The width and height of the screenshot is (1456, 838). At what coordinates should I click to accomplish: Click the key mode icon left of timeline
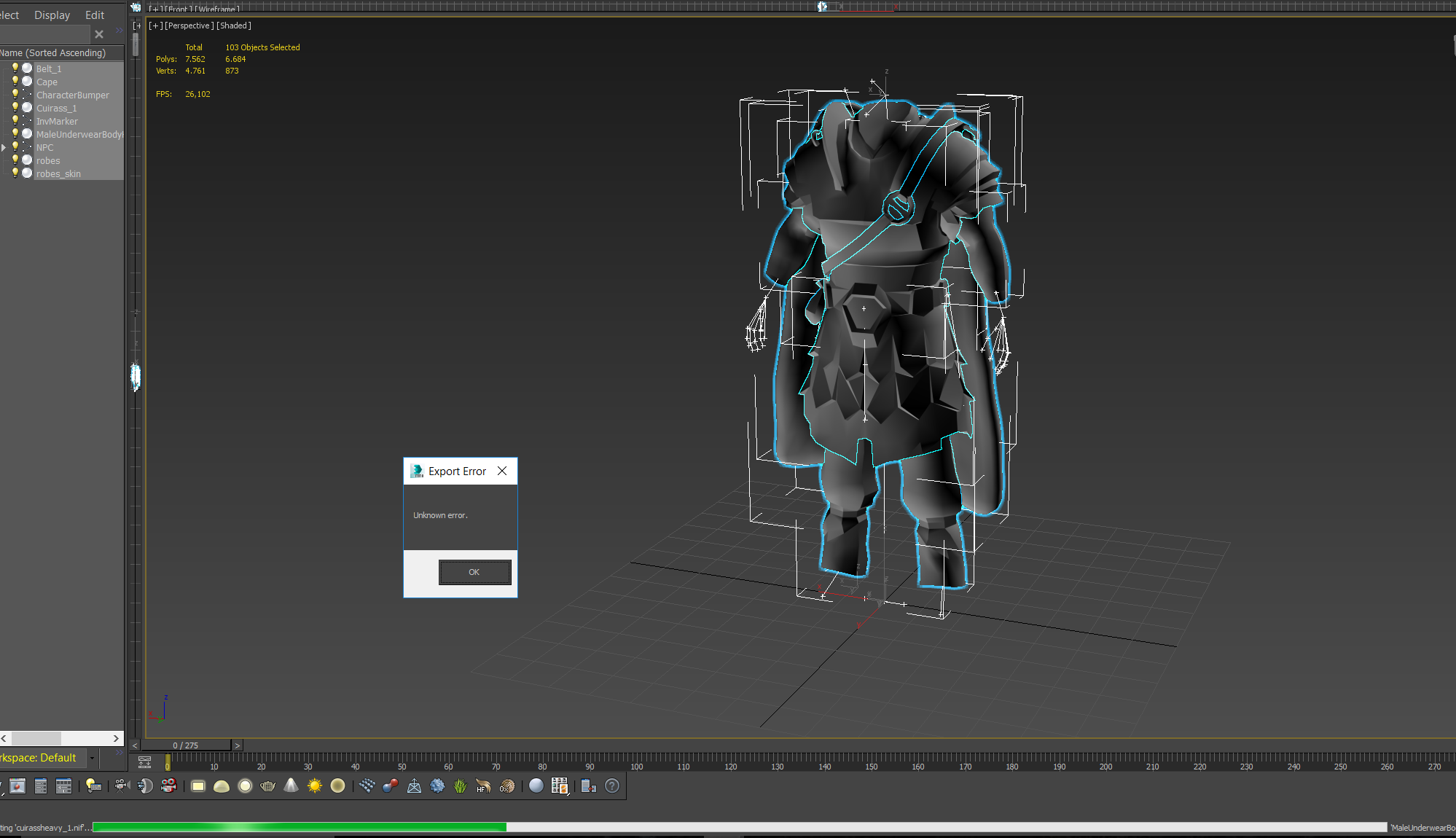[x=144, y=762]
